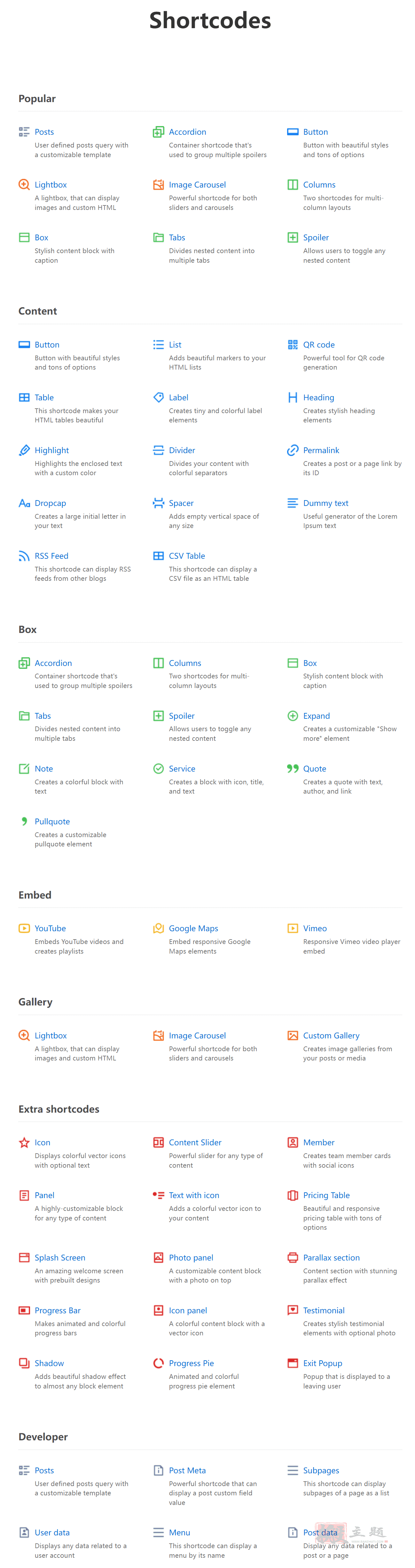Screen dimensions: 415x1568
Task: Click the Progress Pie icon
Action: click(x=158, y=1363)
